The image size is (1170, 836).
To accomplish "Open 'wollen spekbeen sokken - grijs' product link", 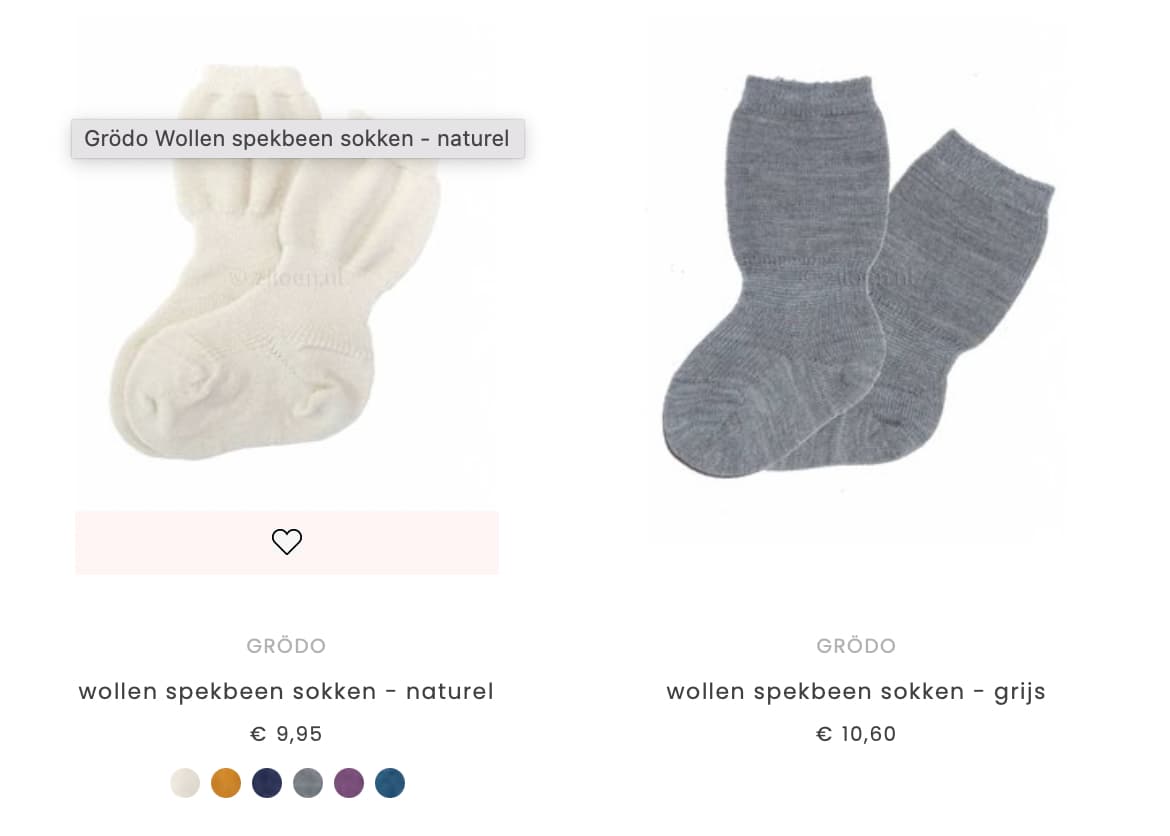I will 856,691.
